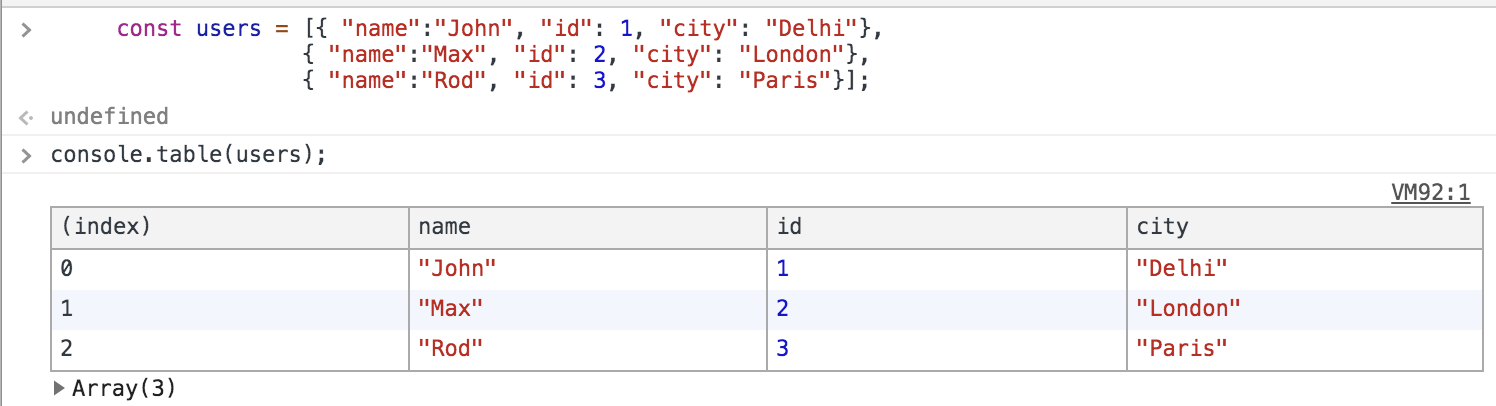The image size is (1496, 406).
Task: Select the "Max" name cell
Action: (x=588, y=309)
